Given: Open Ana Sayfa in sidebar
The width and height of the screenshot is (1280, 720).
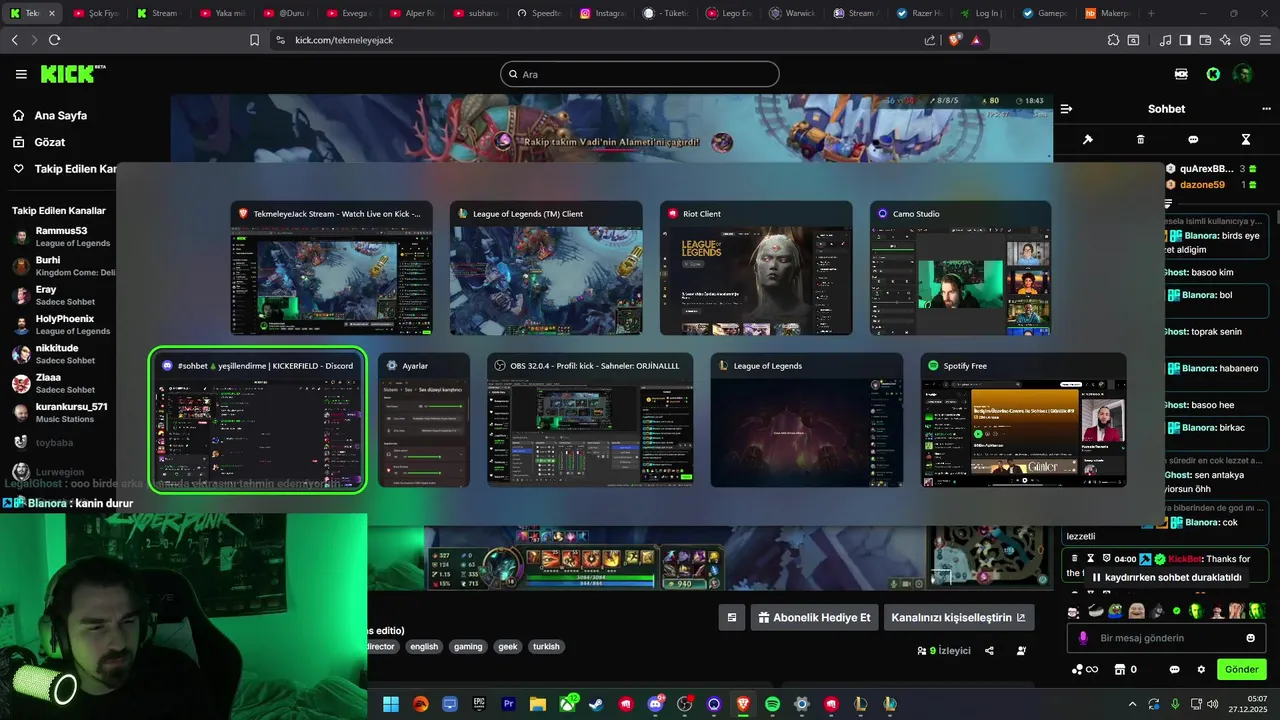Looking at the screenshot, I should pyautogui.click(x=60, y=115).
